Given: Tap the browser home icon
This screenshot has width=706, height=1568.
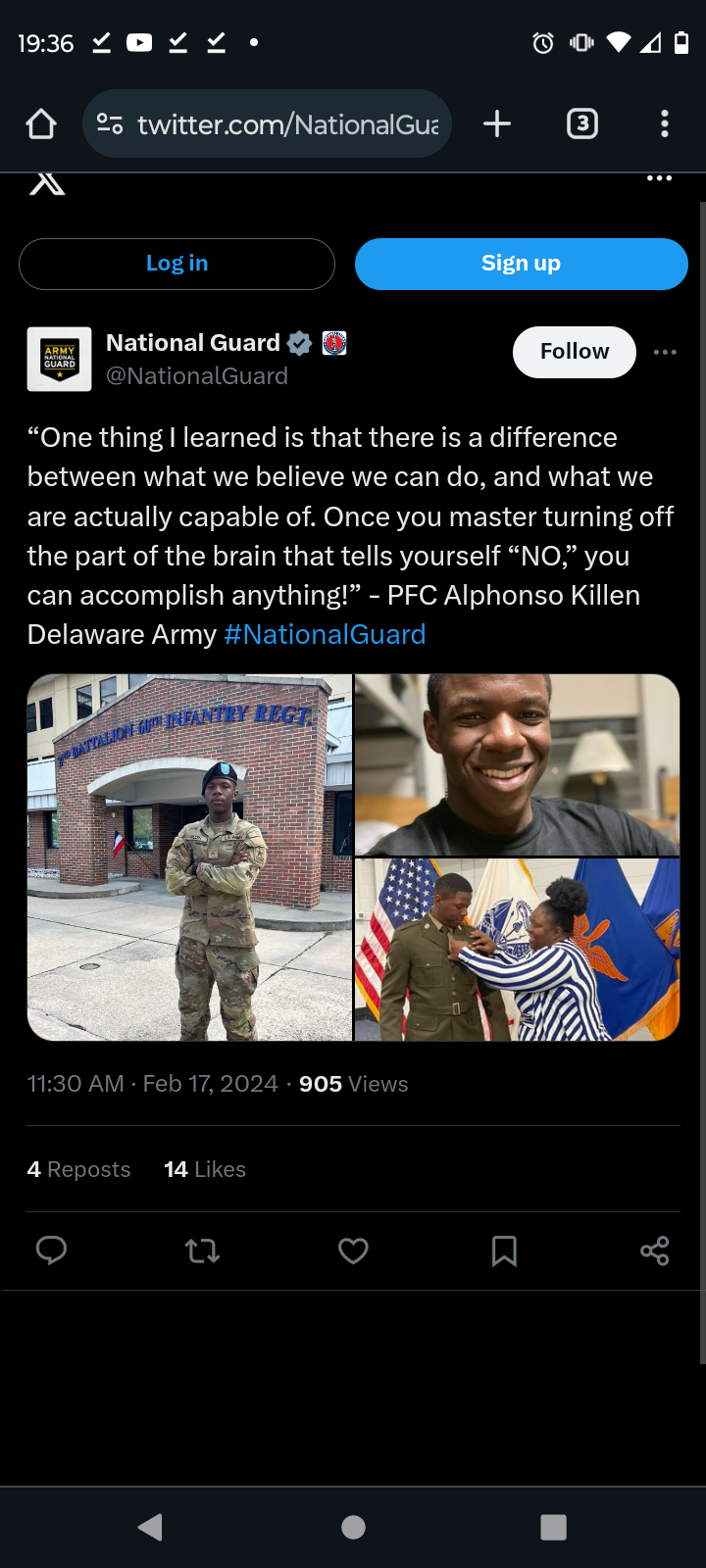Looking at the screenshot, I should coord(41,124).
